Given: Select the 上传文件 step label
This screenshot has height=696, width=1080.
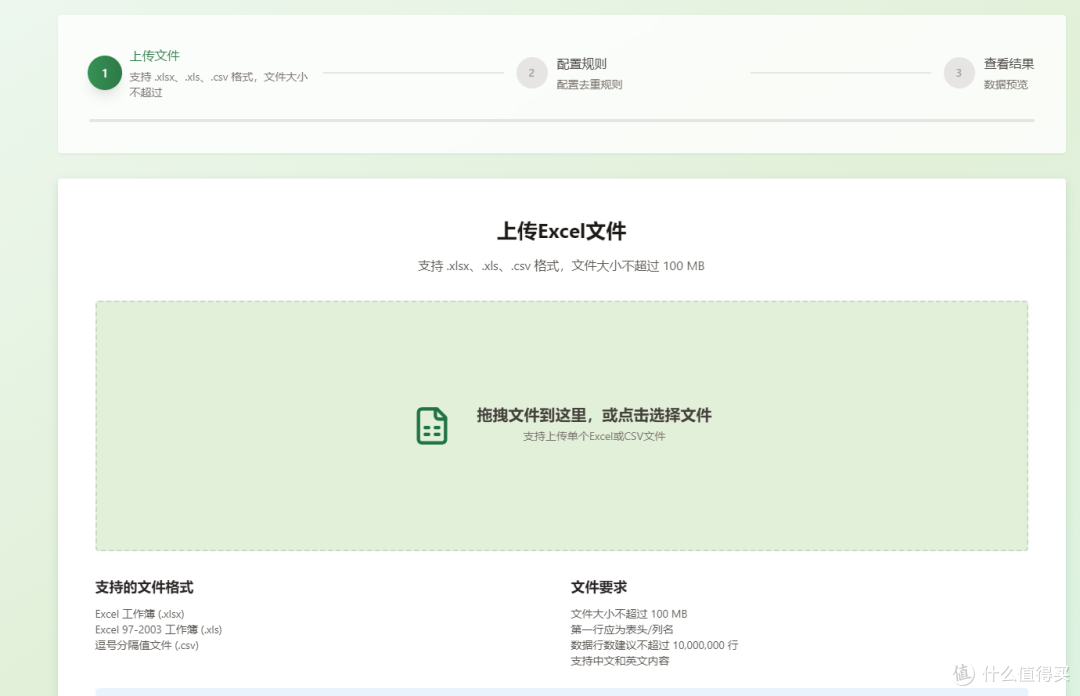Looking at the screenshot, I should pyautogui.click(x=155, y=56).
